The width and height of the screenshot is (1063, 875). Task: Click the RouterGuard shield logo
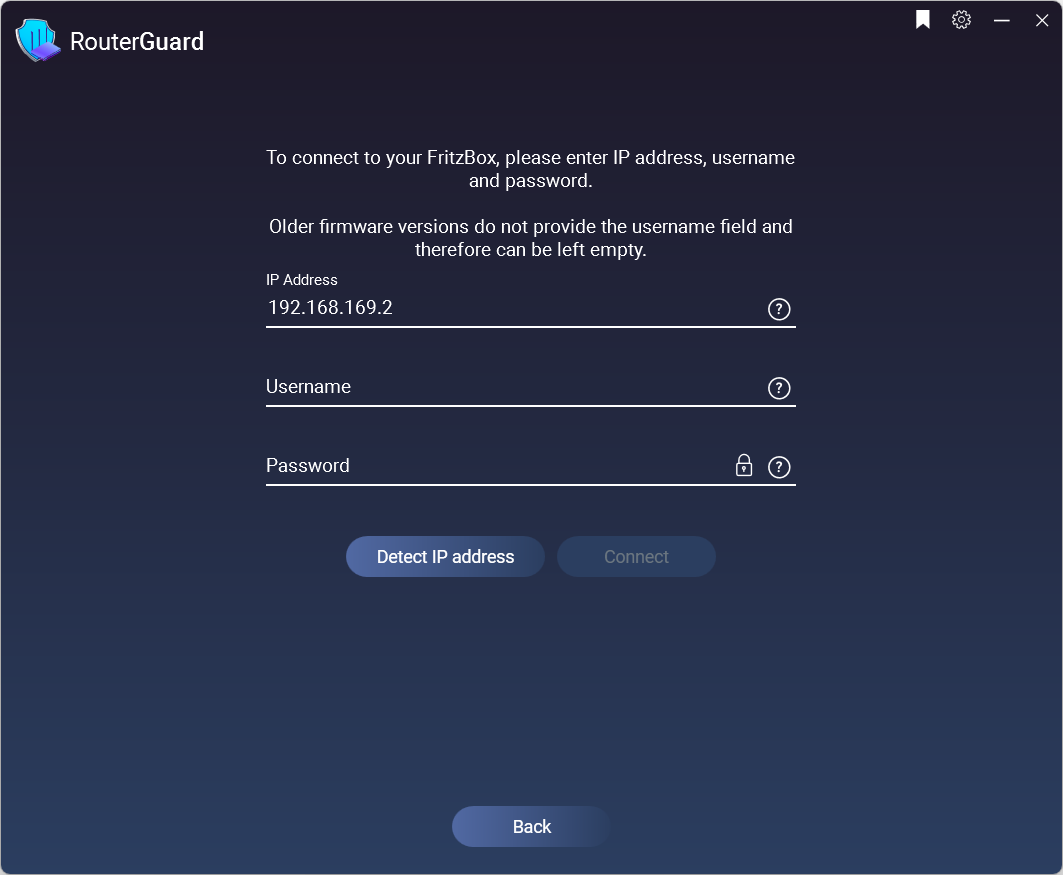point(37,41)
